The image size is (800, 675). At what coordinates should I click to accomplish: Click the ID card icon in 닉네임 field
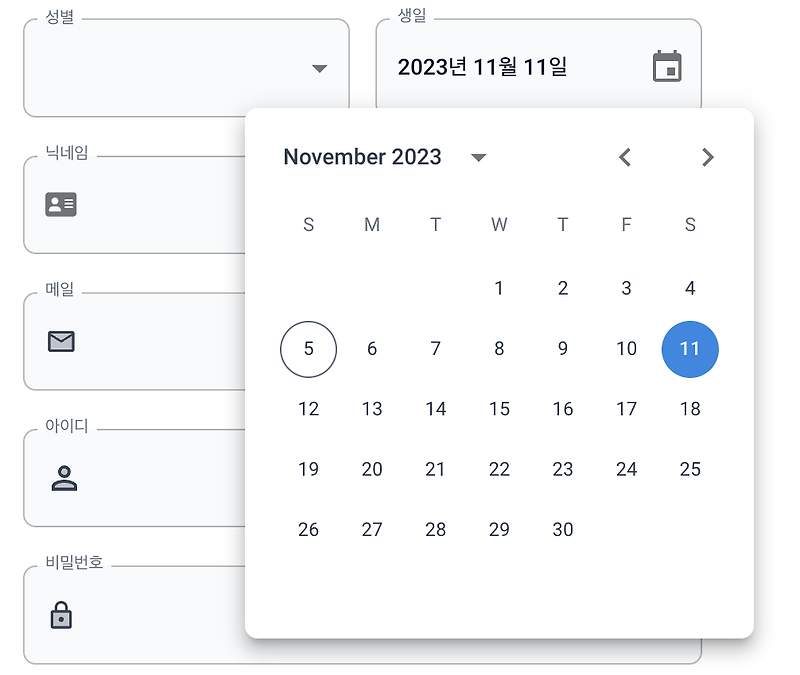pyautogui.click(x=61, y=205)
